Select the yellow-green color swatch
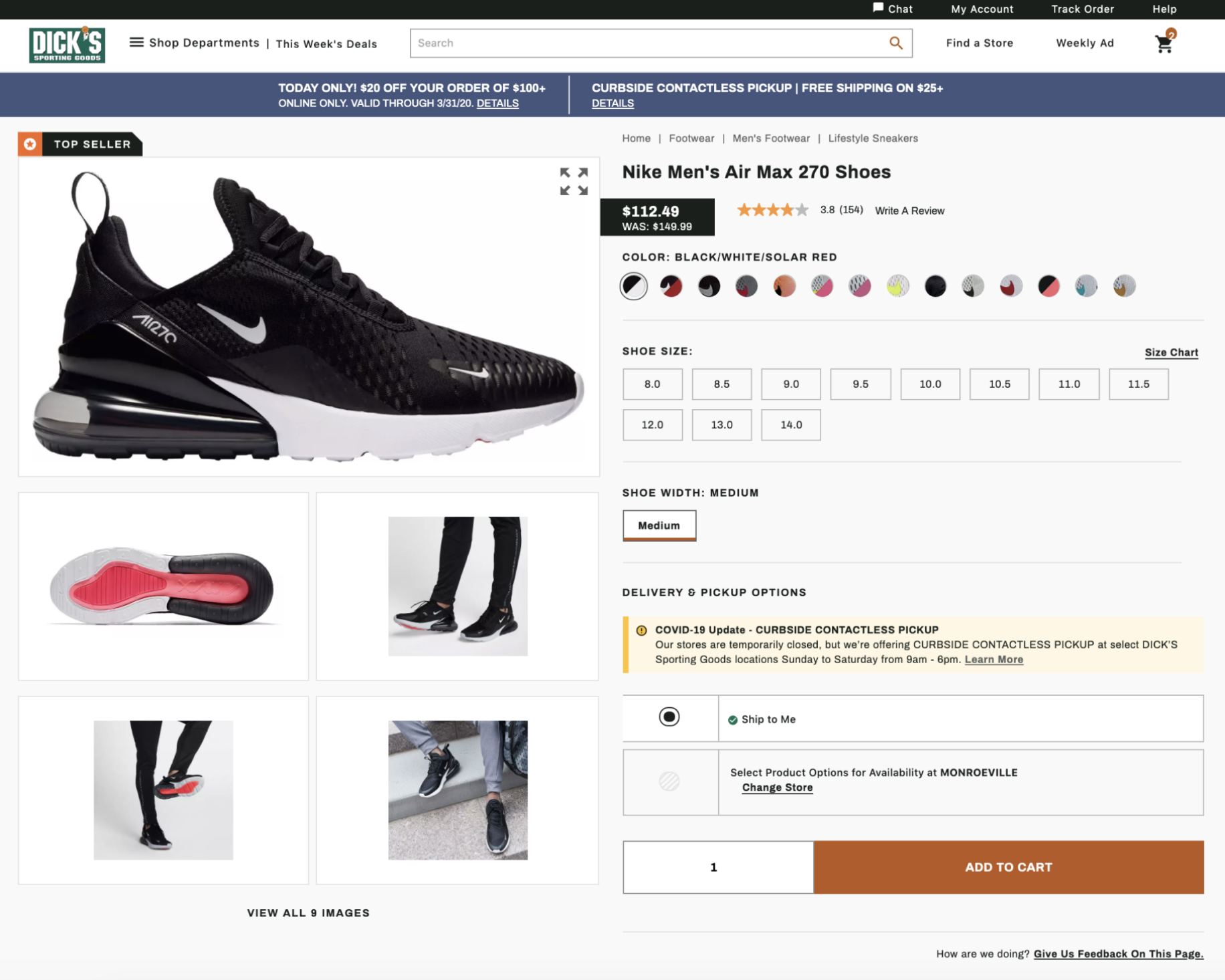 (x=897, y=286)
